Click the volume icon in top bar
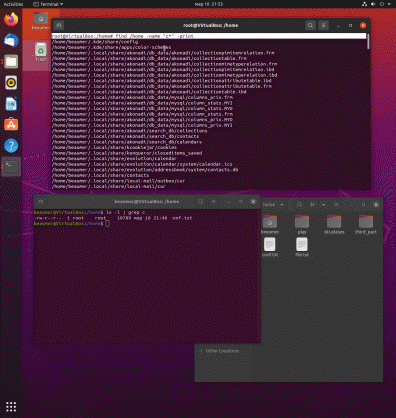The height and width of the screenshot is (418, 396). point(373,4)
